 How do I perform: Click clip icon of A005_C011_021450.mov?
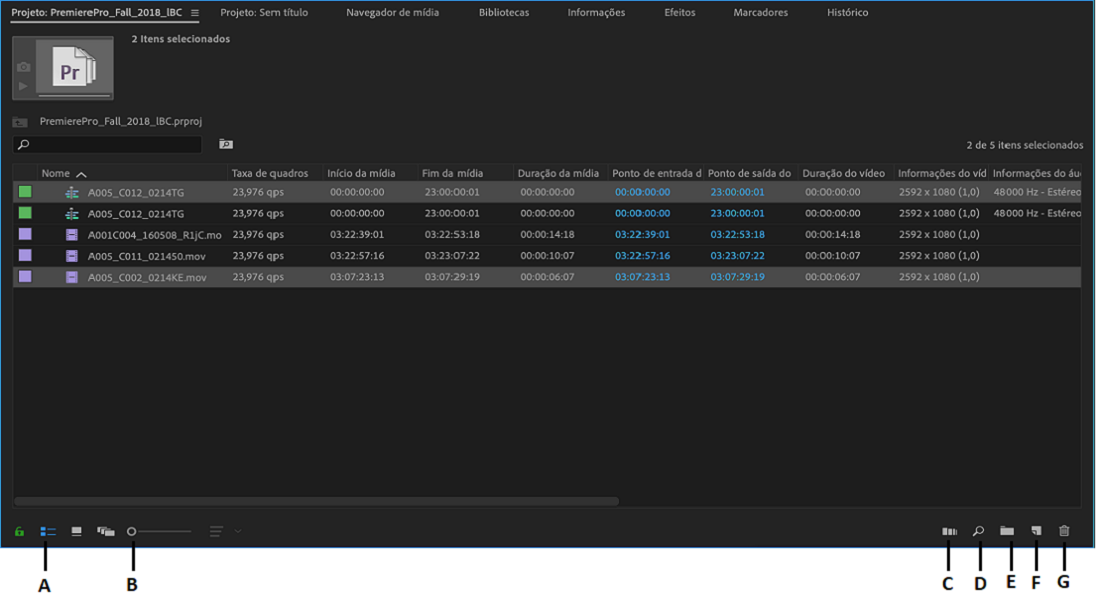click(x=71, y=256)
